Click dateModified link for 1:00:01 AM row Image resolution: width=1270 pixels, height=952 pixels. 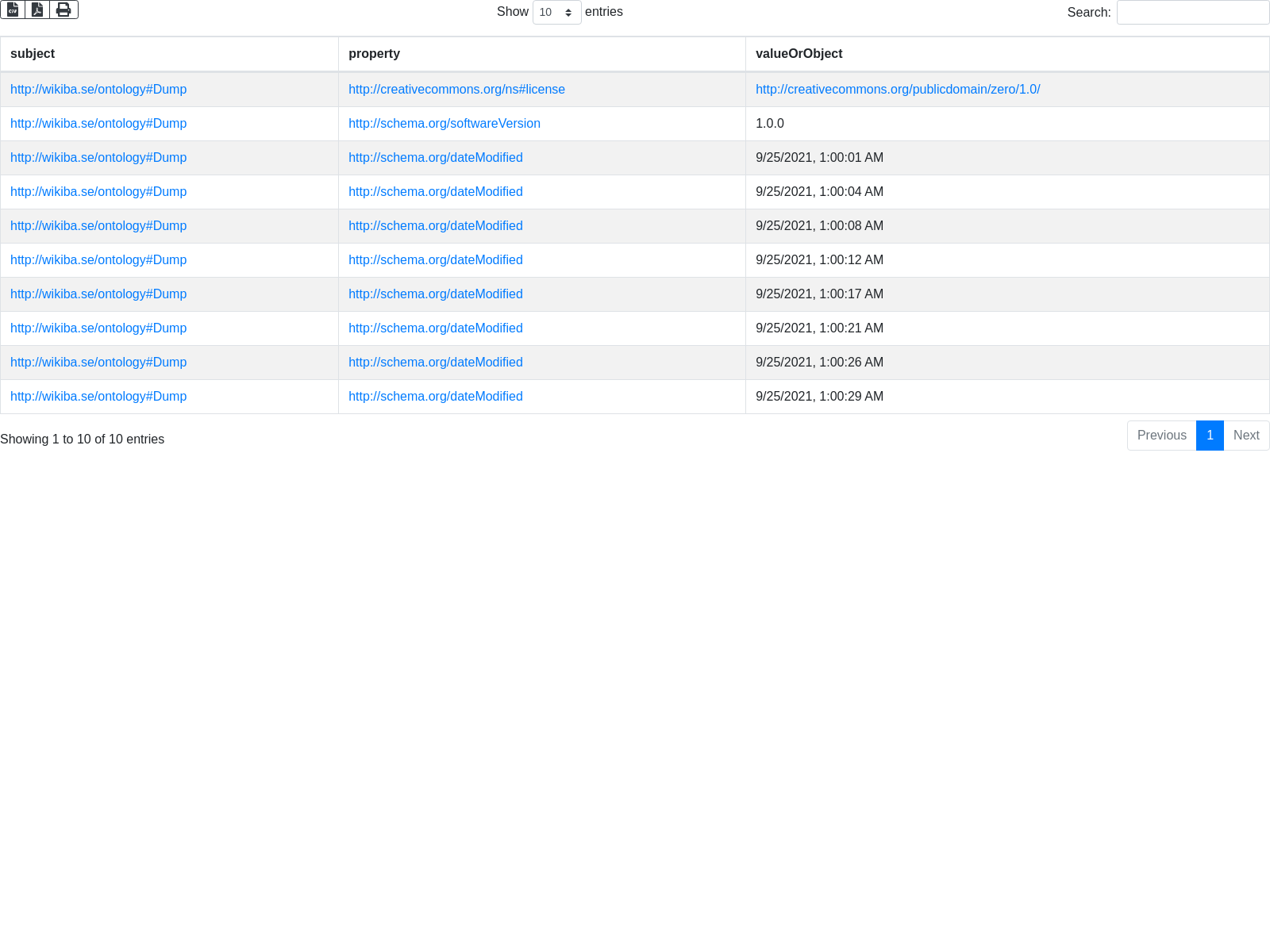[x=435, y=158]
